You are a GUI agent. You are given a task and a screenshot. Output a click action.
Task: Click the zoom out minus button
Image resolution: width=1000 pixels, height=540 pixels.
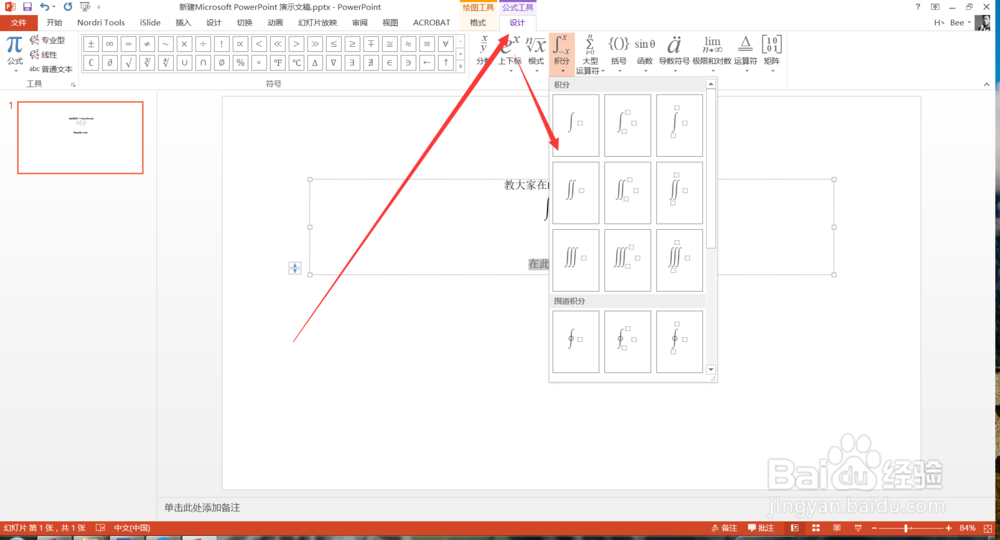874,528
